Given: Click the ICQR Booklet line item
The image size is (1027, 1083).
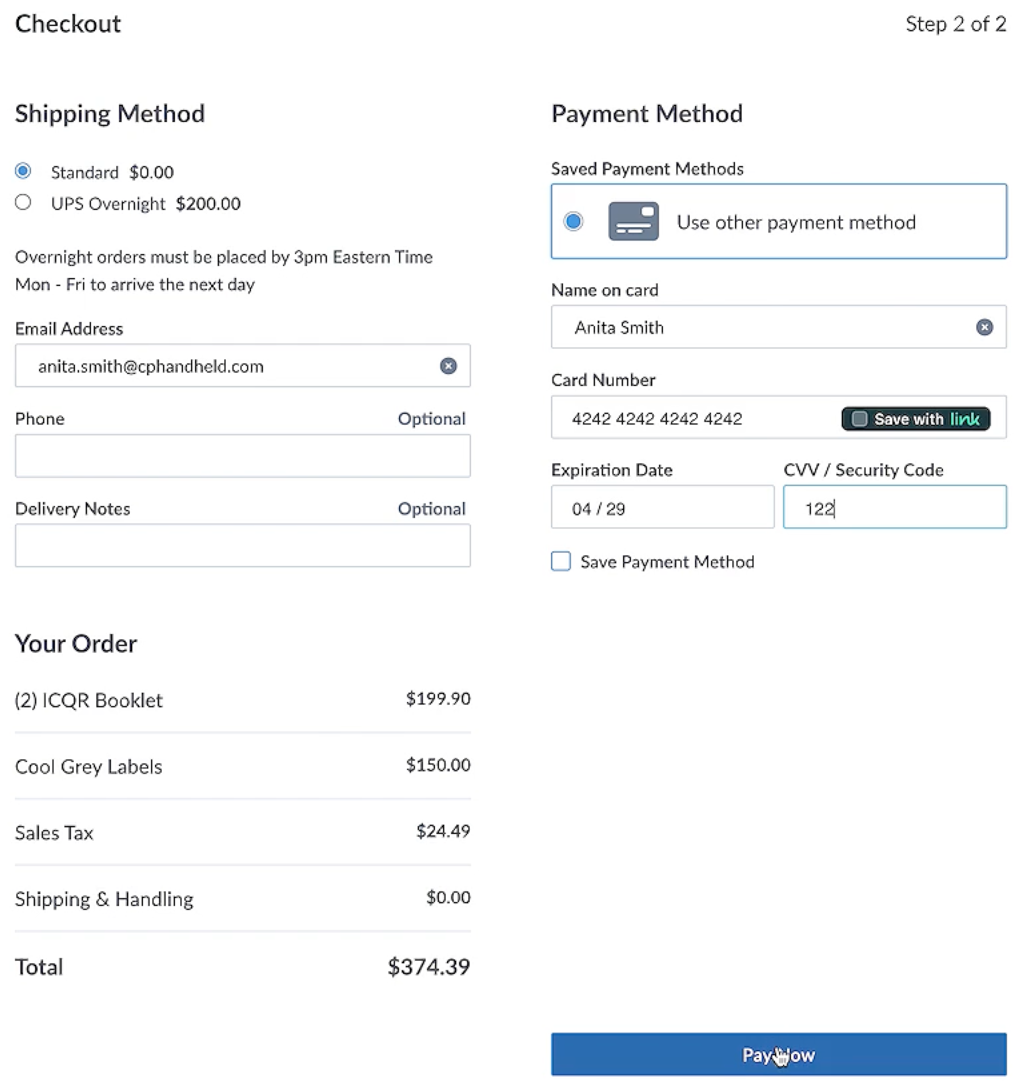Looking at the screenshot, I should click(x=88, y=700).
